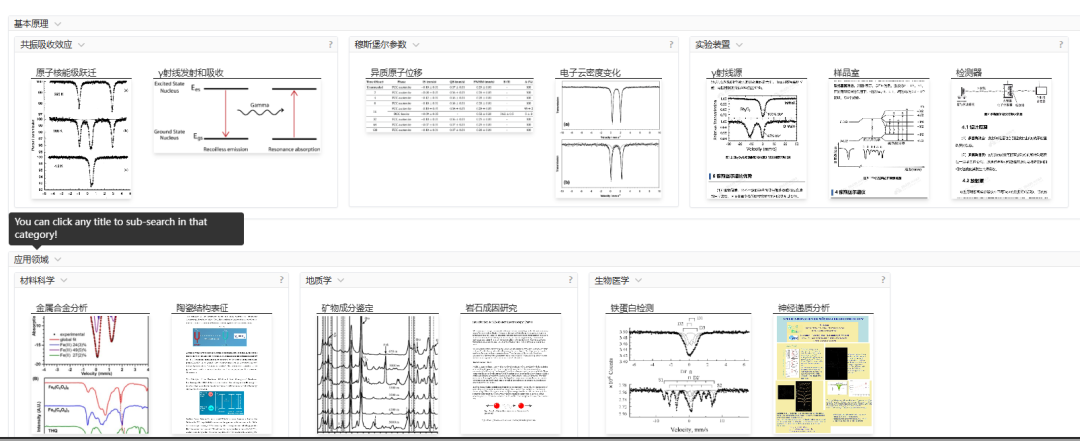Sub-search the 共振吸收效应 title
This screenshot has width=1080, height=441.
[46, 45]
